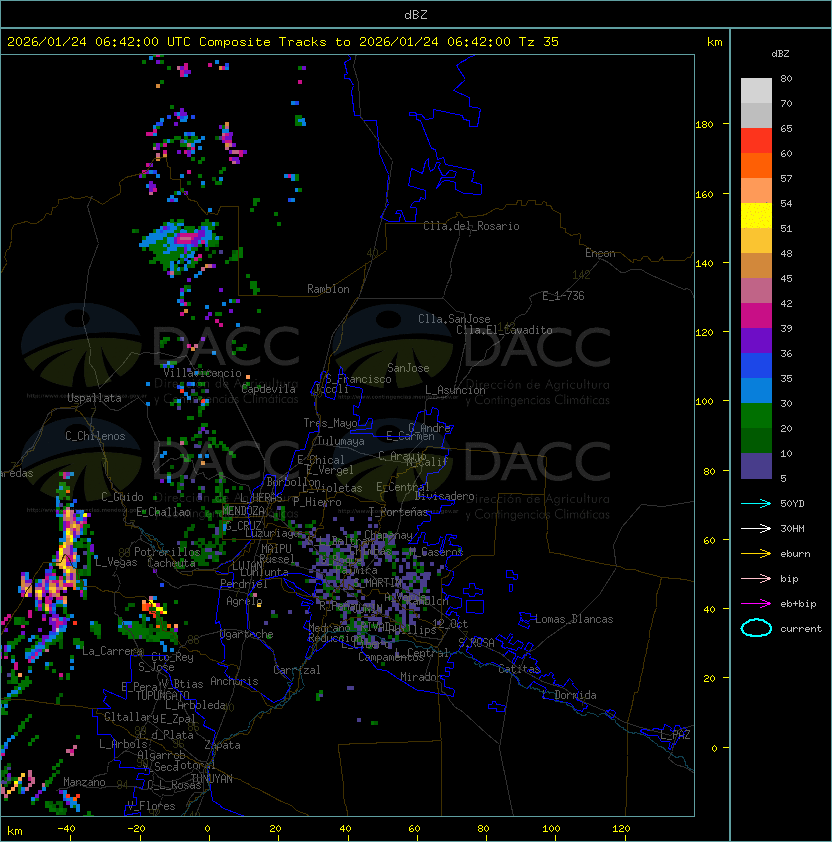
Task: Pick the magenta 39-42 dBZ swatch
Action: pyautogui.click(x=756, y=316)
